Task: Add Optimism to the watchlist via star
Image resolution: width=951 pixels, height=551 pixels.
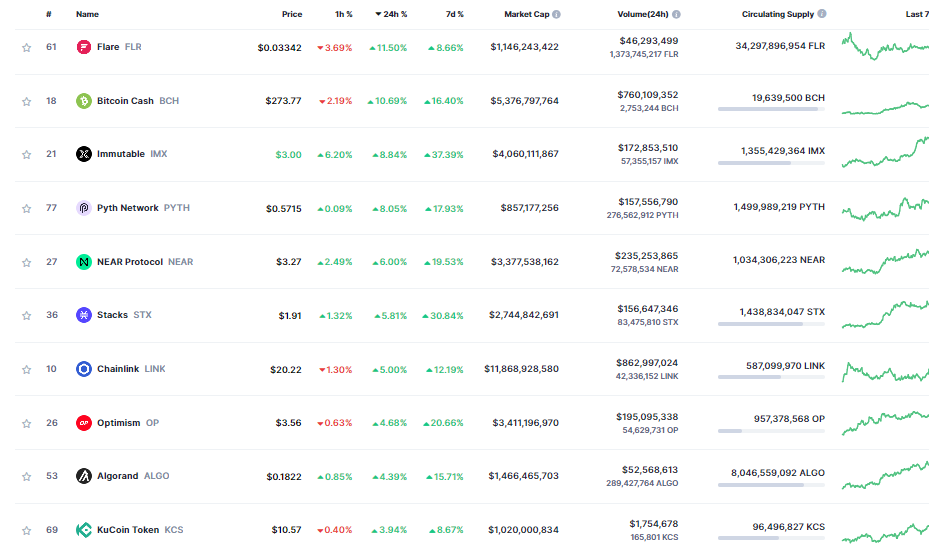Action: [27, 424]
